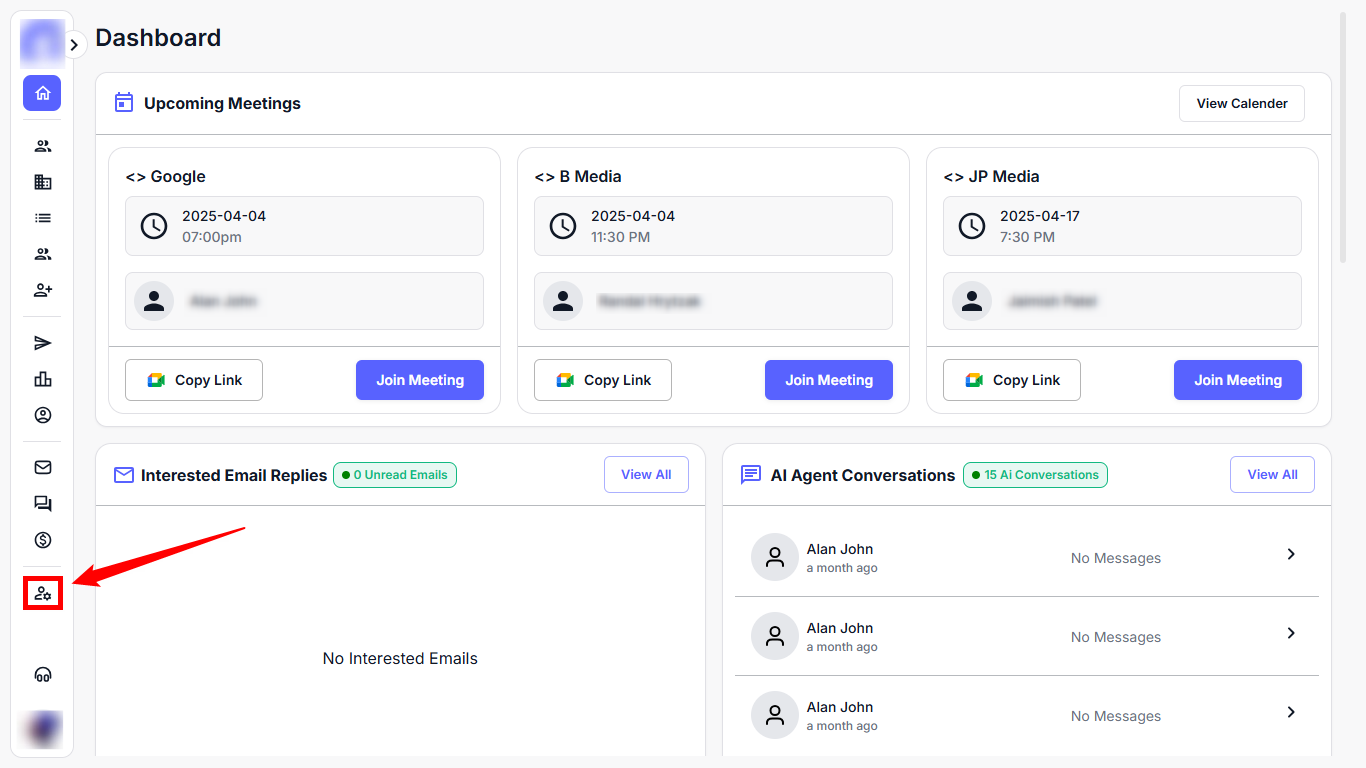Expand first Alan John conversation chevron

pos(1291,554)
